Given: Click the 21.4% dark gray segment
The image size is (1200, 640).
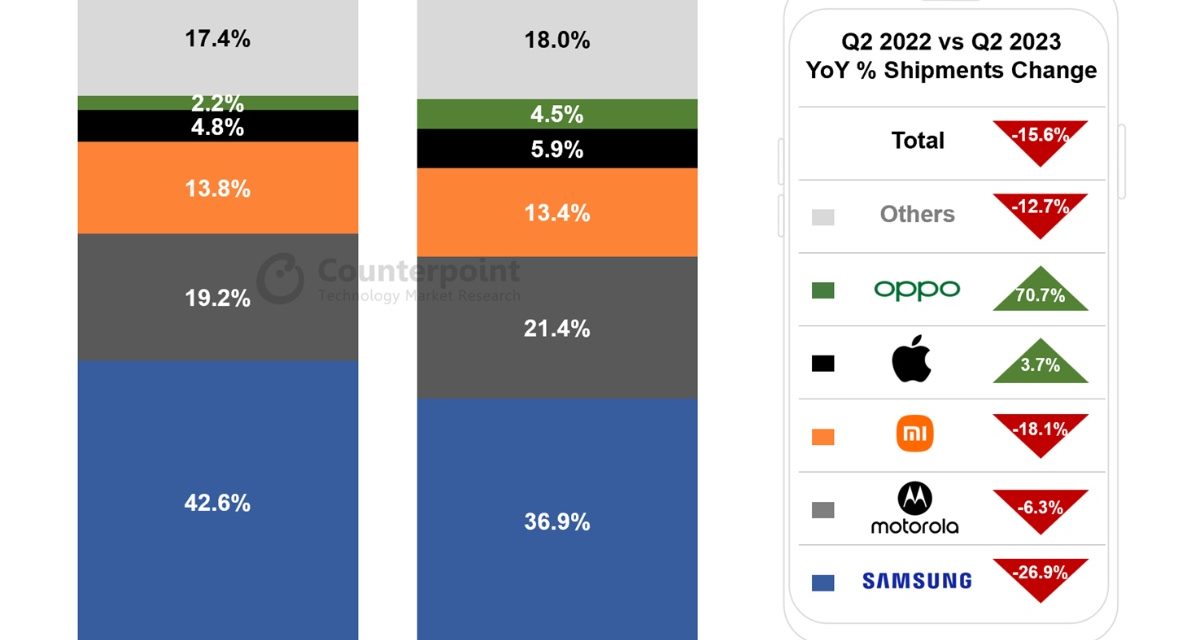Looking at the screenshot, I should tap(557, 328).
